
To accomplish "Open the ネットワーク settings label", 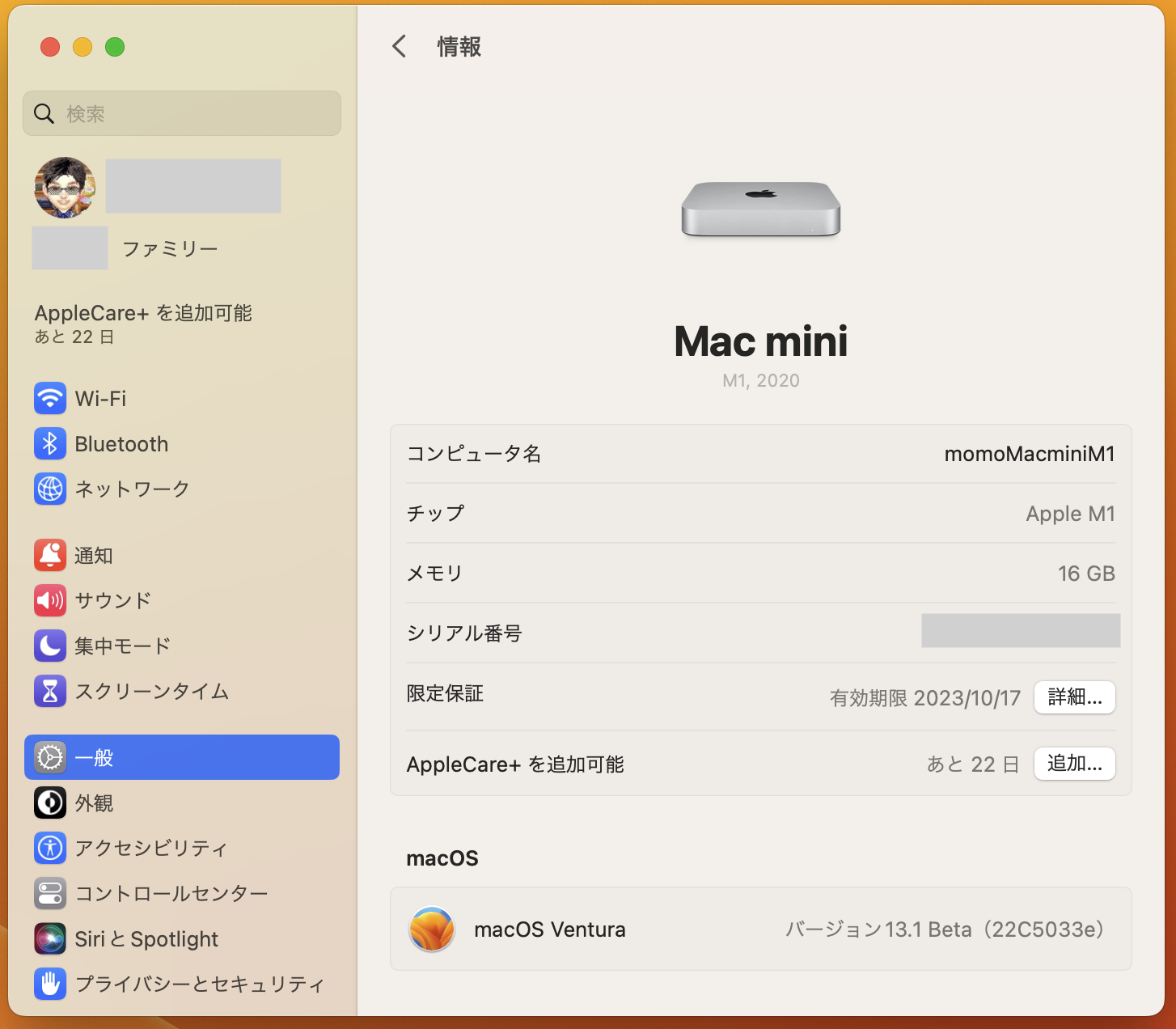I will point(132,489).
